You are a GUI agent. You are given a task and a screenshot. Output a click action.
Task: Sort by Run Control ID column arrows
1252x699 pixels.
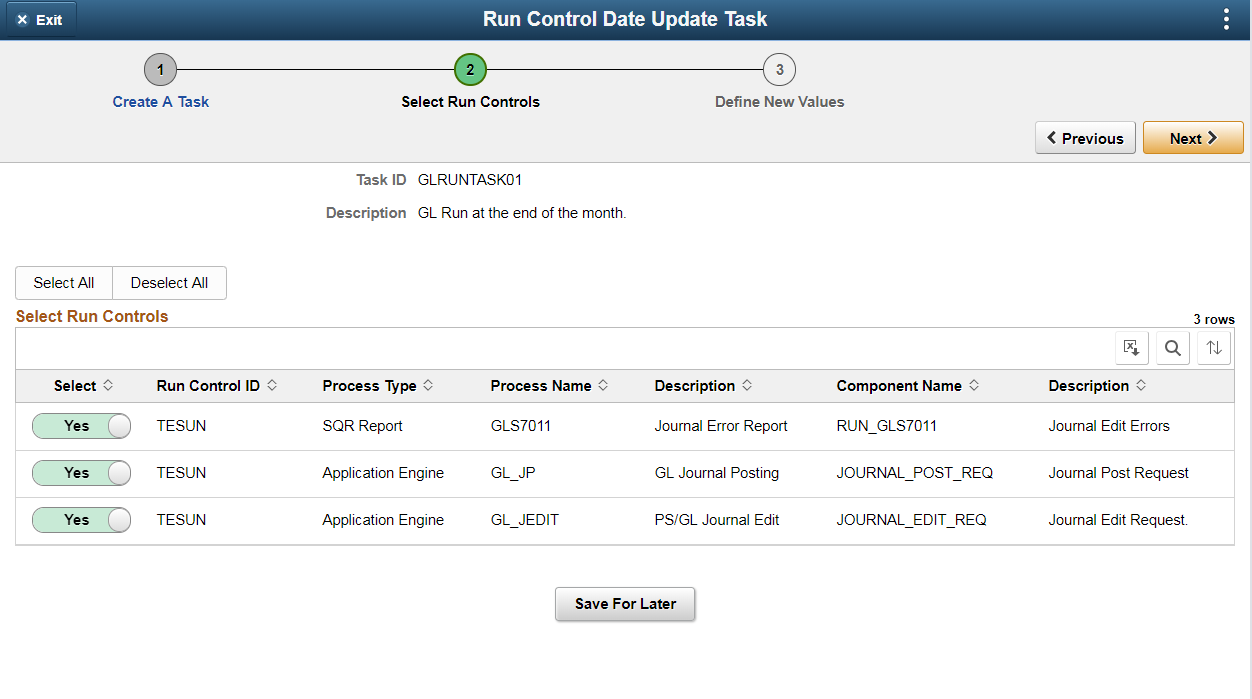272,386
